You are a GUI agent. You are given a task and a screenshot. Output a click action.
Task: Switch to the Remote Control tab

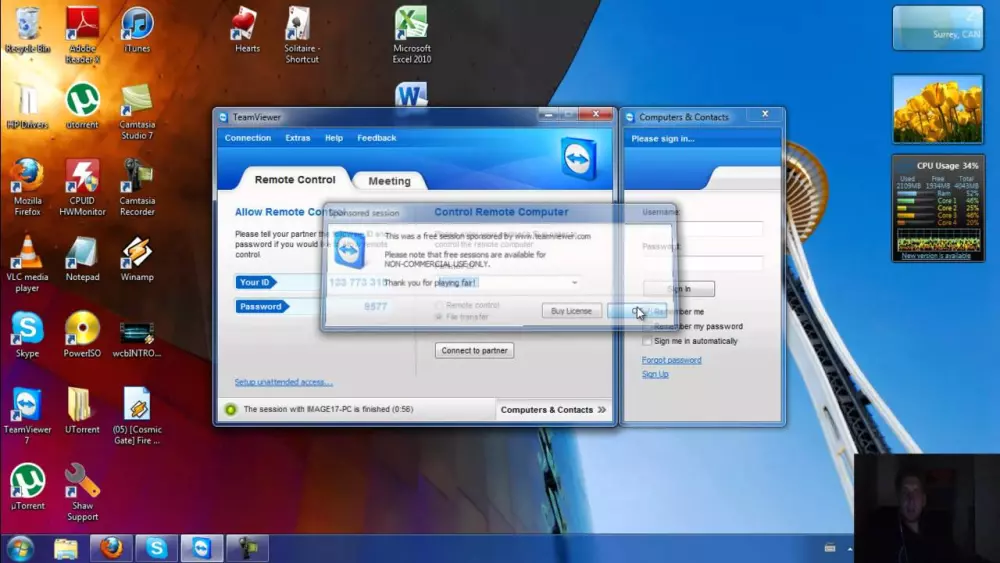pyautogui.click(x=295, y=180)
